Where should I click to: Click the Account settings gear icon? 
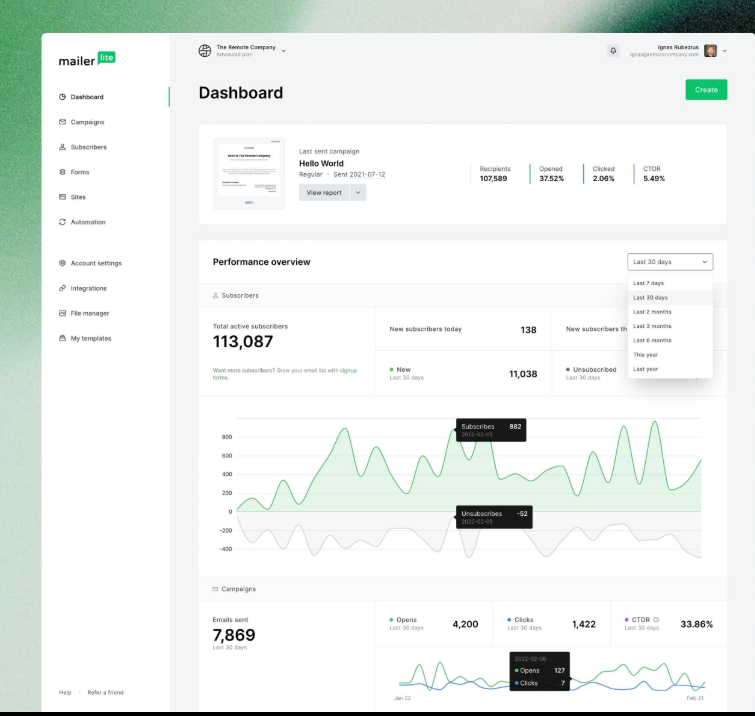point(62,263)
